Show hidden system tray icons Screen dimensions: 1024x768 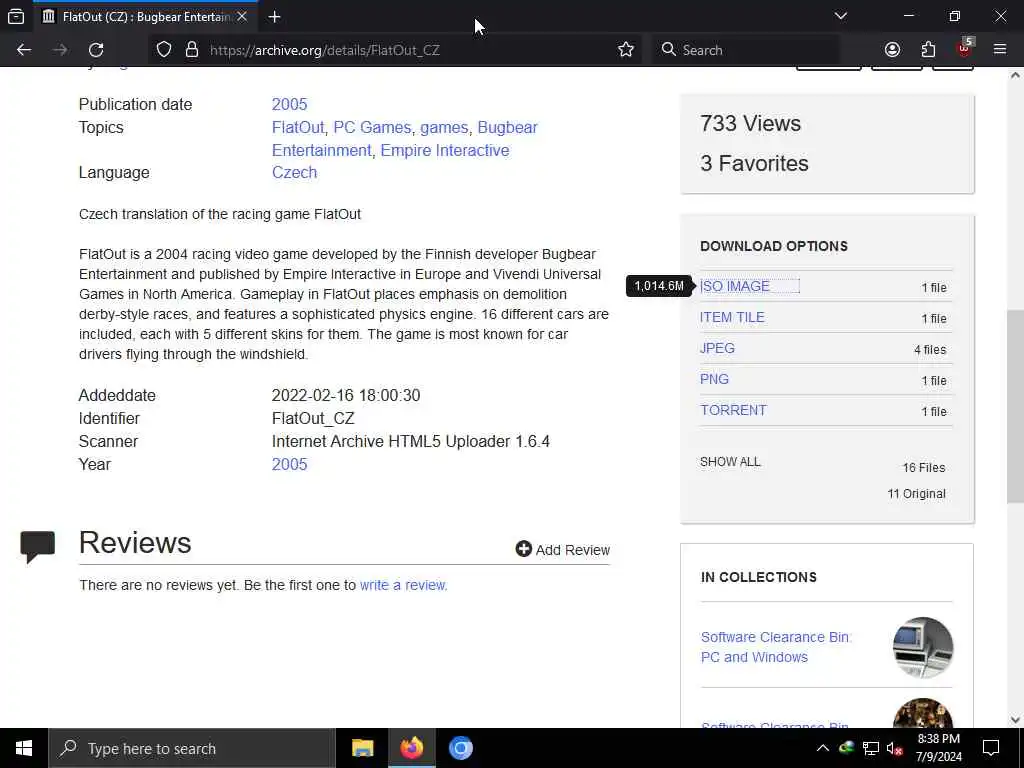(x=823, y=748)
